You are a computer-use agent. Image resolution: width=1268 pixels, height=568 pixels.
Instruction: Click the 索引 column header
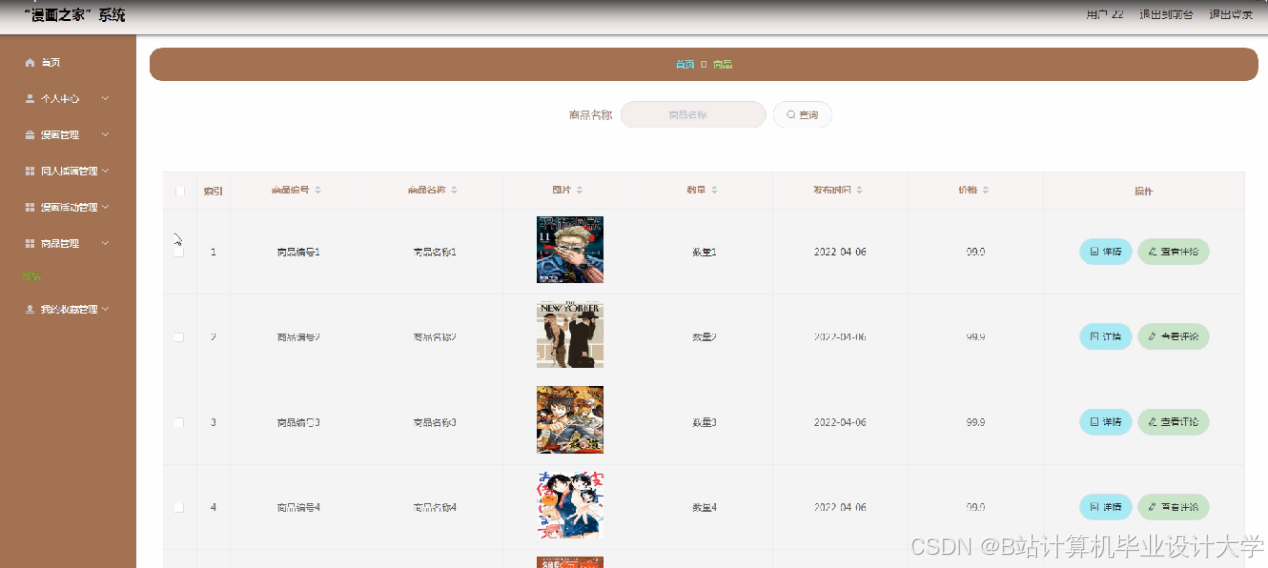click(213, 190)
